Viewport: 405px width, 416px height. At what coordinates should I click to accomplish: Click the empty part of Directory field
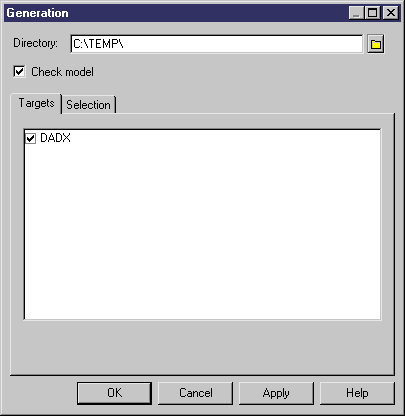tap(243, 44)
